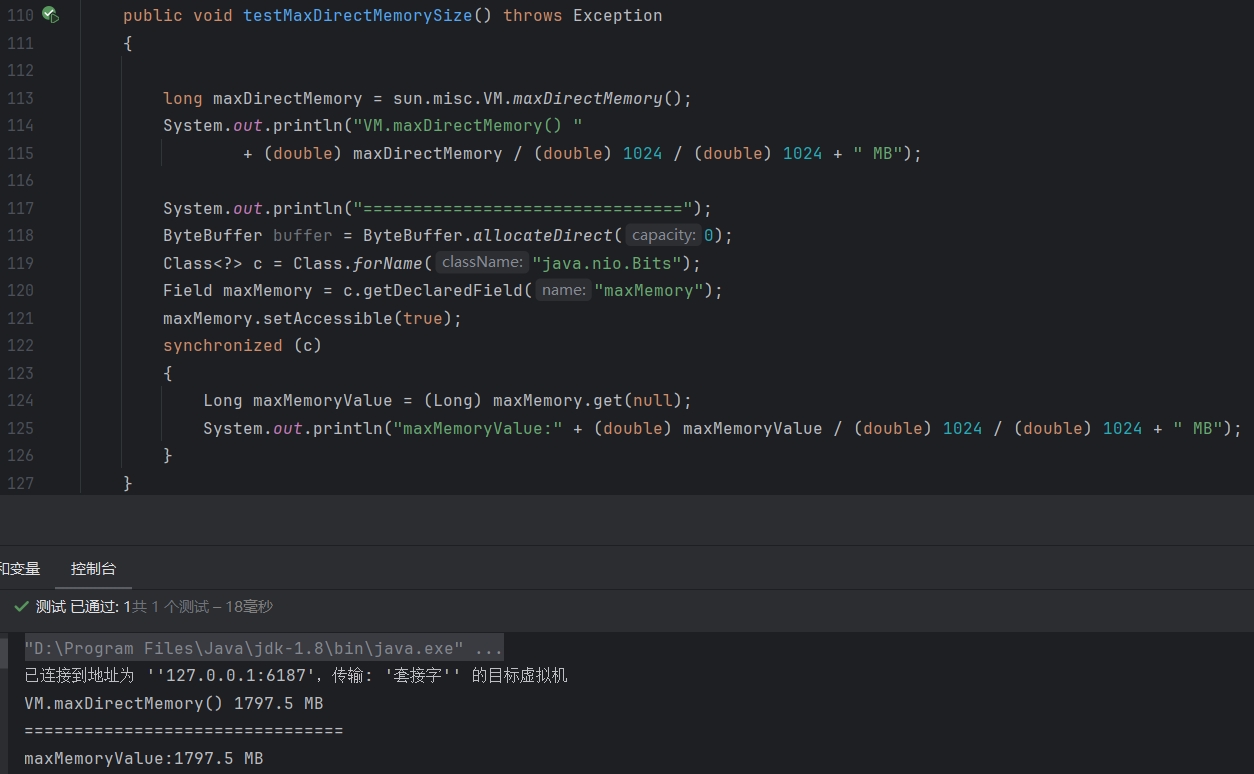Switch to the 控制台 console tab
1254x774 pixels.
tap(93, 569)
